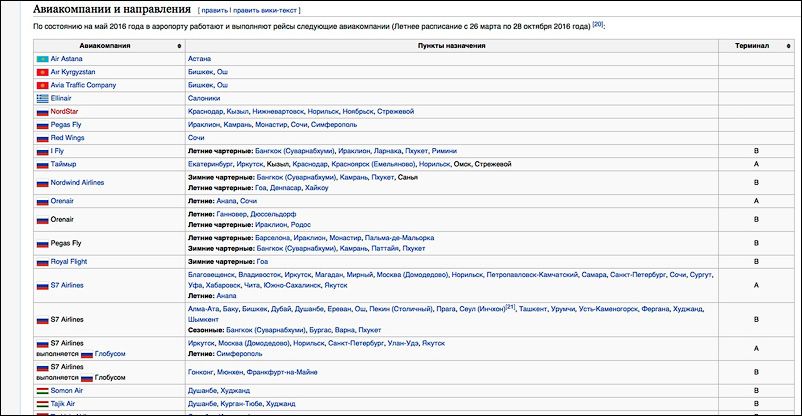Click the Kazakhstan flag beside Air Astana
Viewport: 802px width, 416px height.
pyautogui.click(x=42, y=59)
